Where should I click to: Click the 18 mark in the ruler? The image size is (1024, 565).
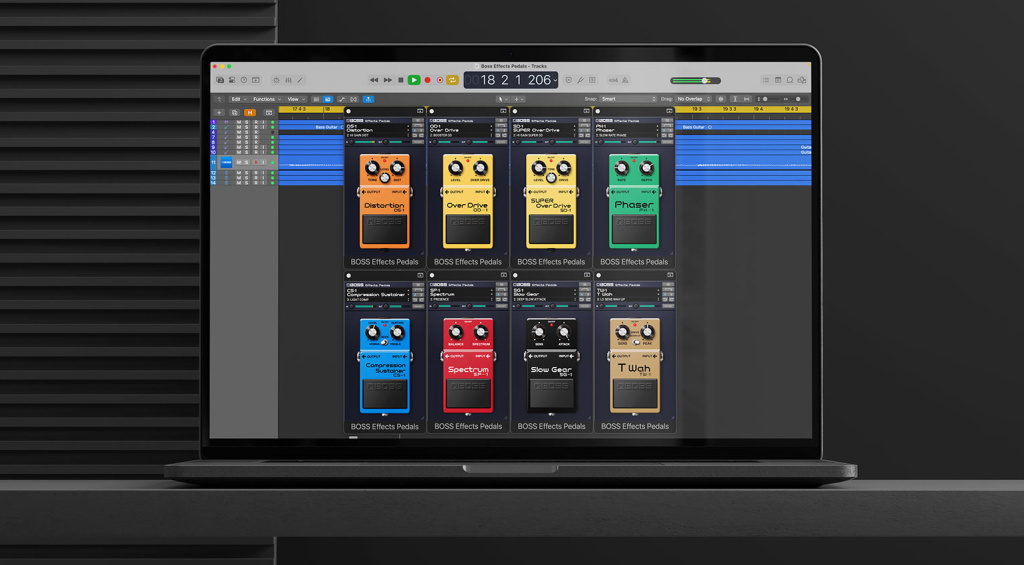point(327,109)
